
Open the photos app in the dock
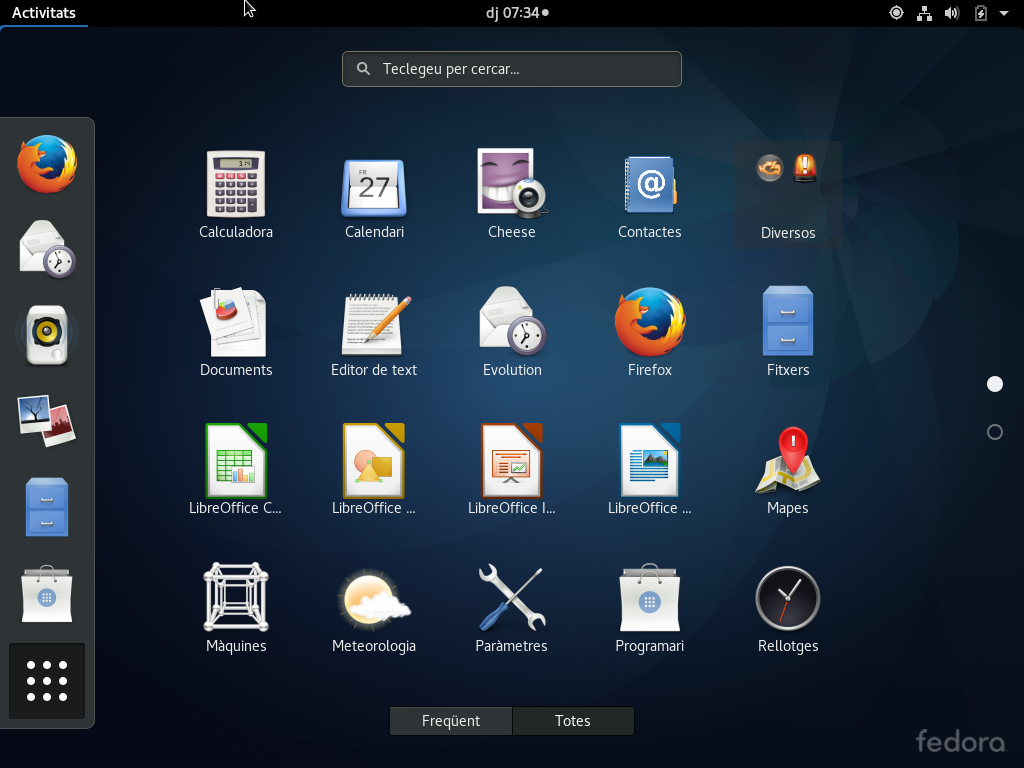tap(47, 421)
